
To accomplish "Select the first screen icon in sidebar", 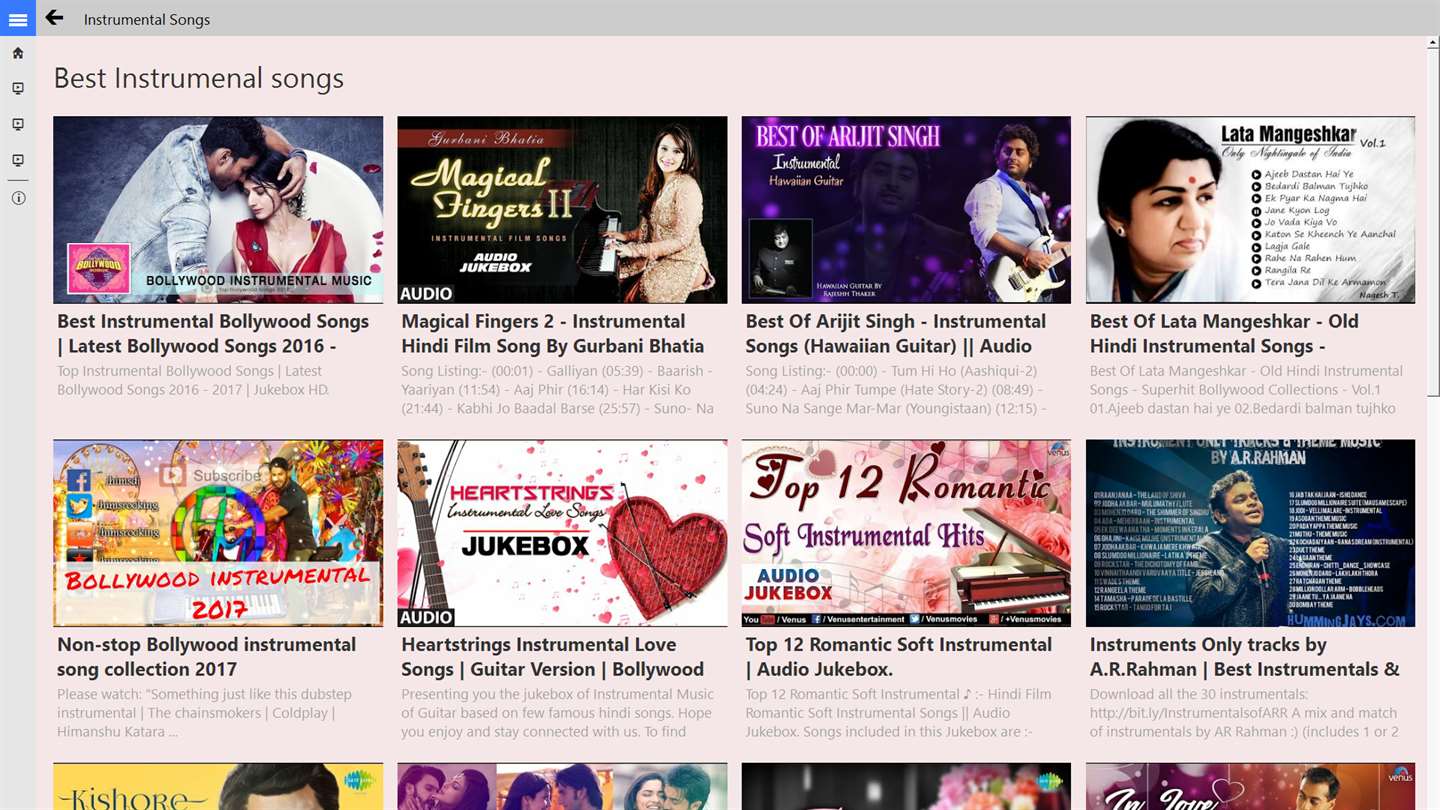I will pyautogui.click(x=18, y=89).
